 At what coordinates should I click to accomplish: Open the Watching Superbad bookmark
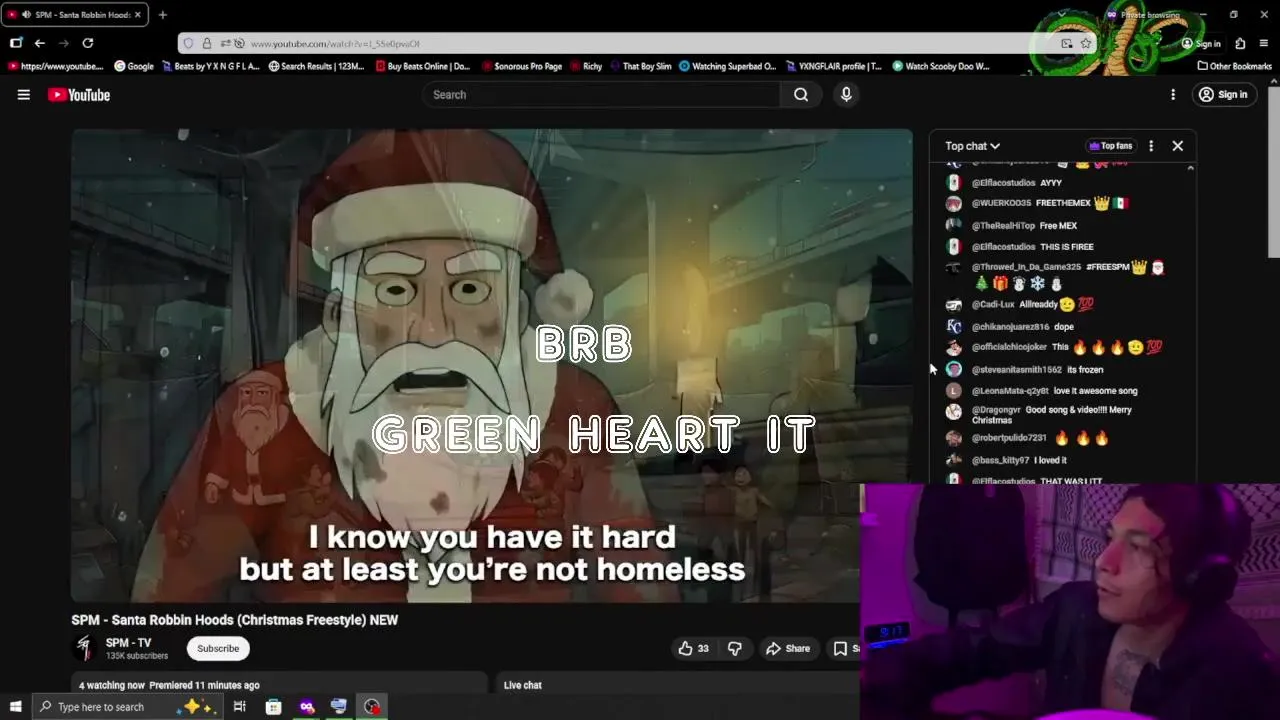(x=728, y=66)
